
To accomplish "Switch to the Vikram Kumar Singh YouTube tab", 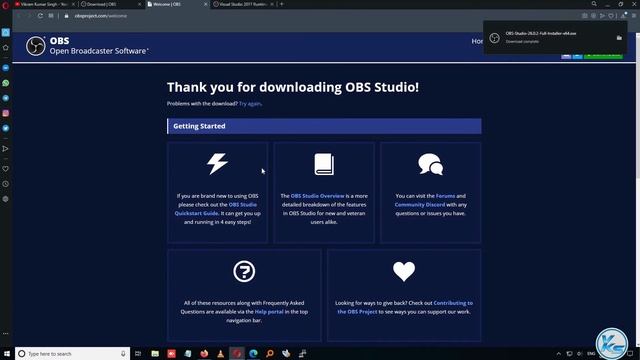I will 44,4.
